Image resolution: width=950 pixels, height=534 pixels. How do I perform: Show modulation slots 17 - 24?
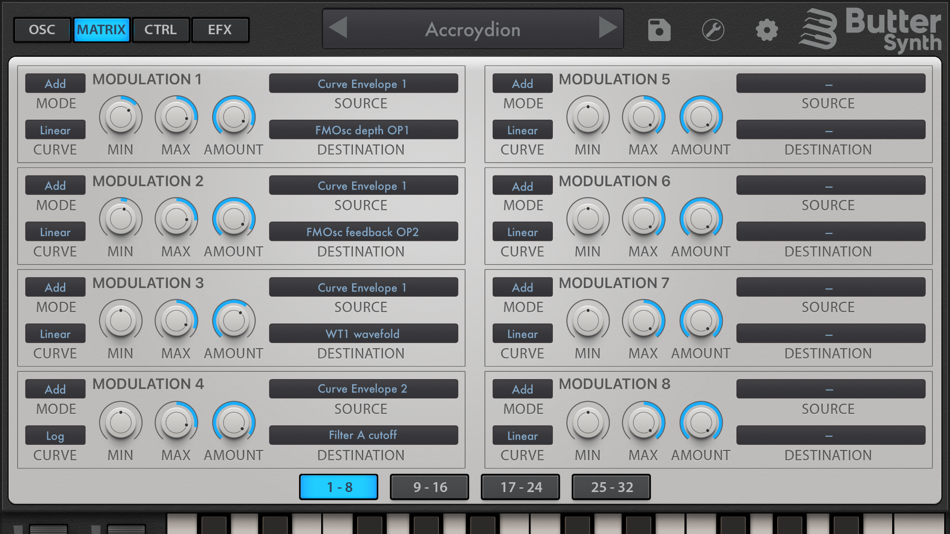point(520,487)
